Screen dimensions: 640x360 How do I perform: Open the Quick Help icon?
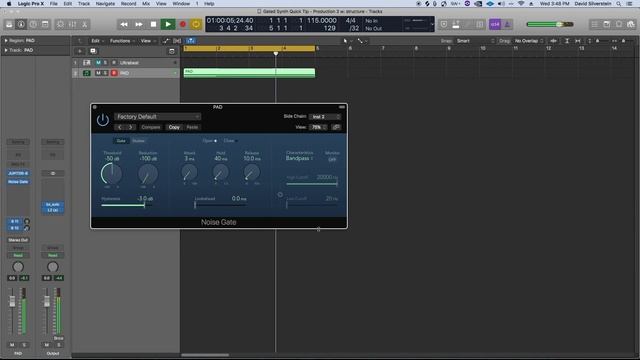click(33, 24)
